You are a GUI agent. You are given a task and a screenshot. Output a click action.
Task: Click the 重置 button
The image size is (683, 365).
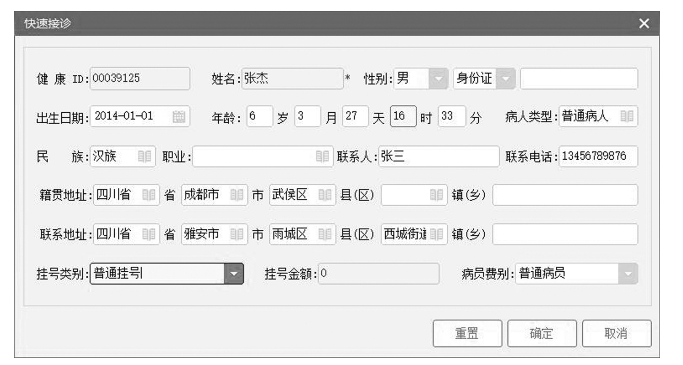(467, 334)
